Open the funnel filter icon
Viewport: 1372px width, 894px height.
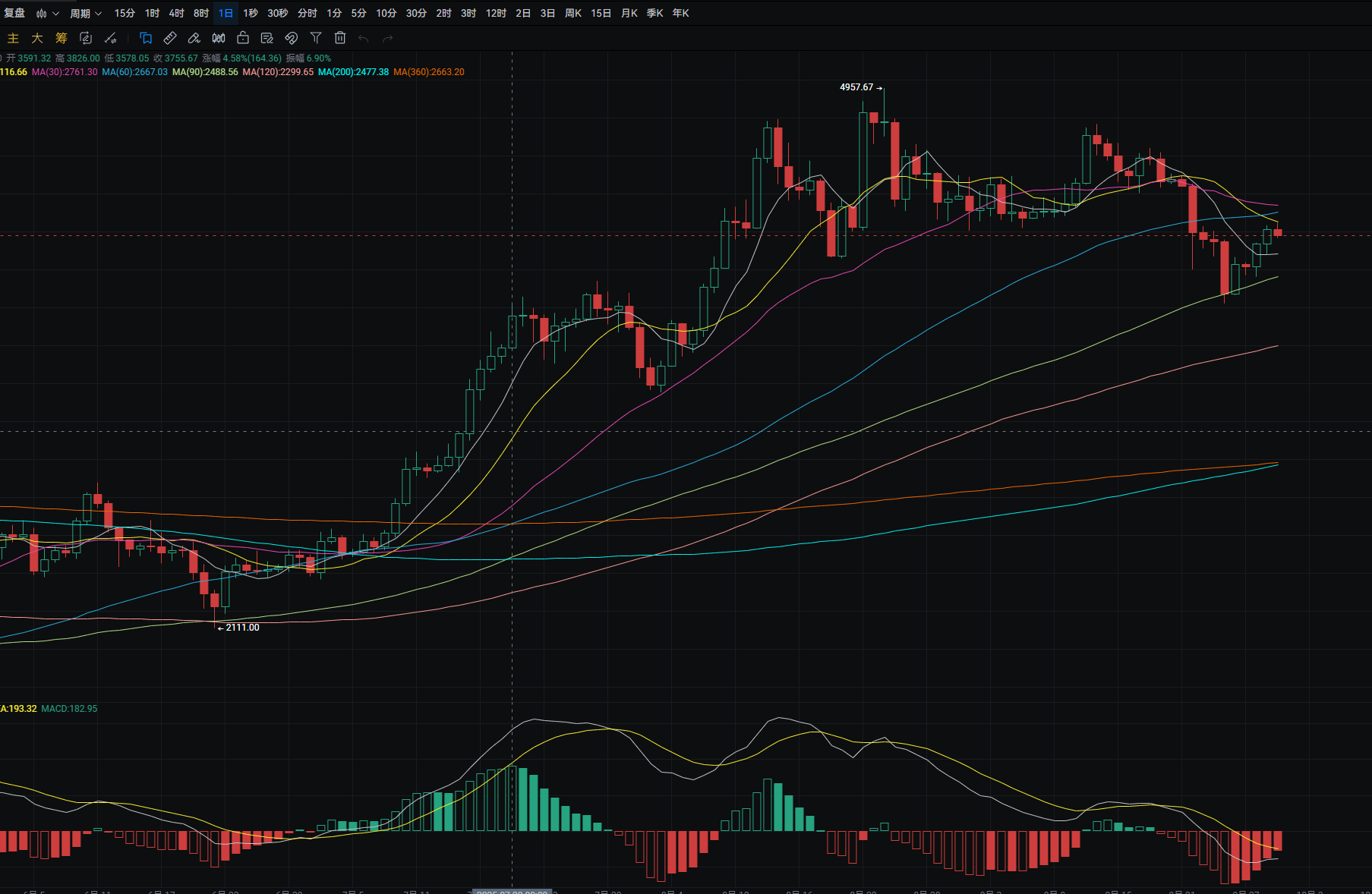[316, 38]
